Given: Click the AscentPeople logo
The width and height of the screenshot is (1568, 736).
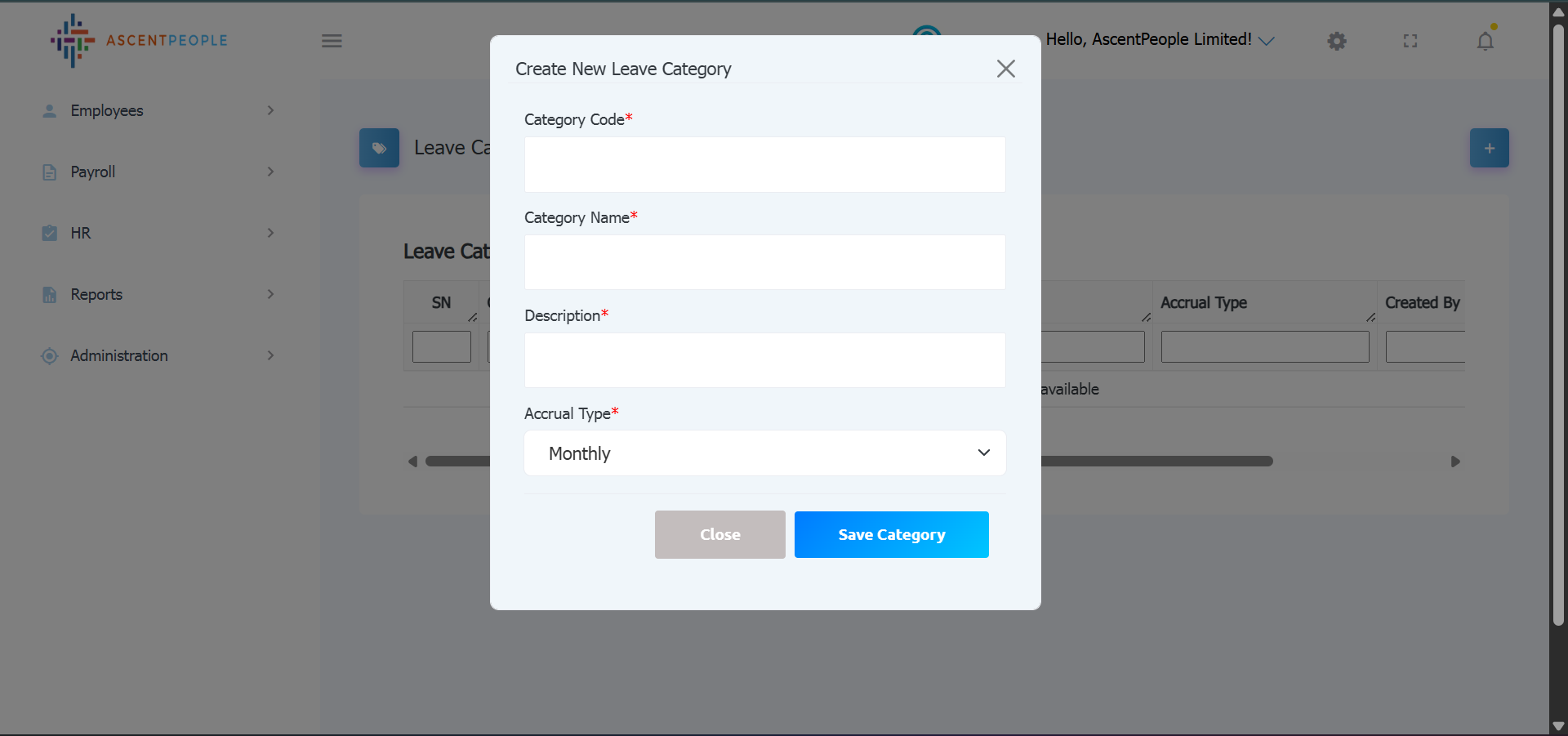Looking at the screenshot, I should [x=139, y=41].
